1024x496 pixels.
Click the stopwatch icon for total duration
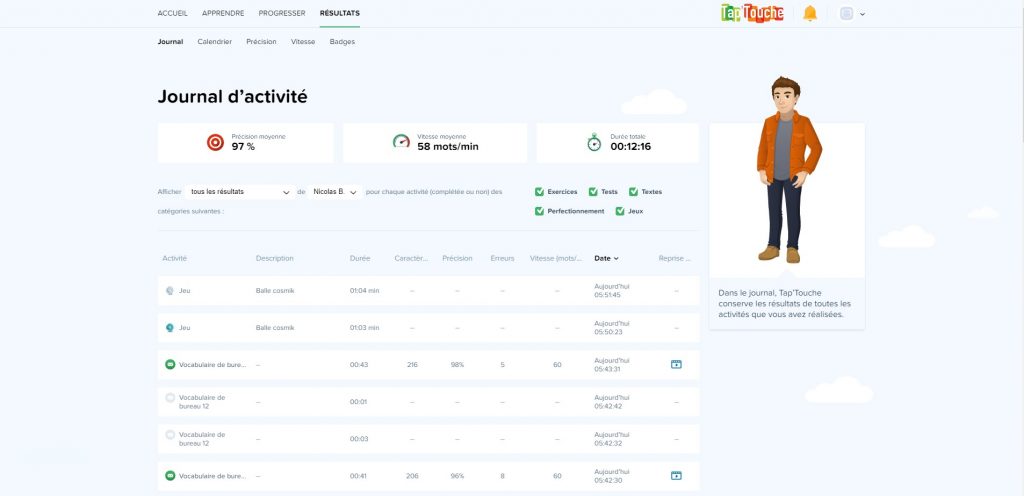(594, 142)
